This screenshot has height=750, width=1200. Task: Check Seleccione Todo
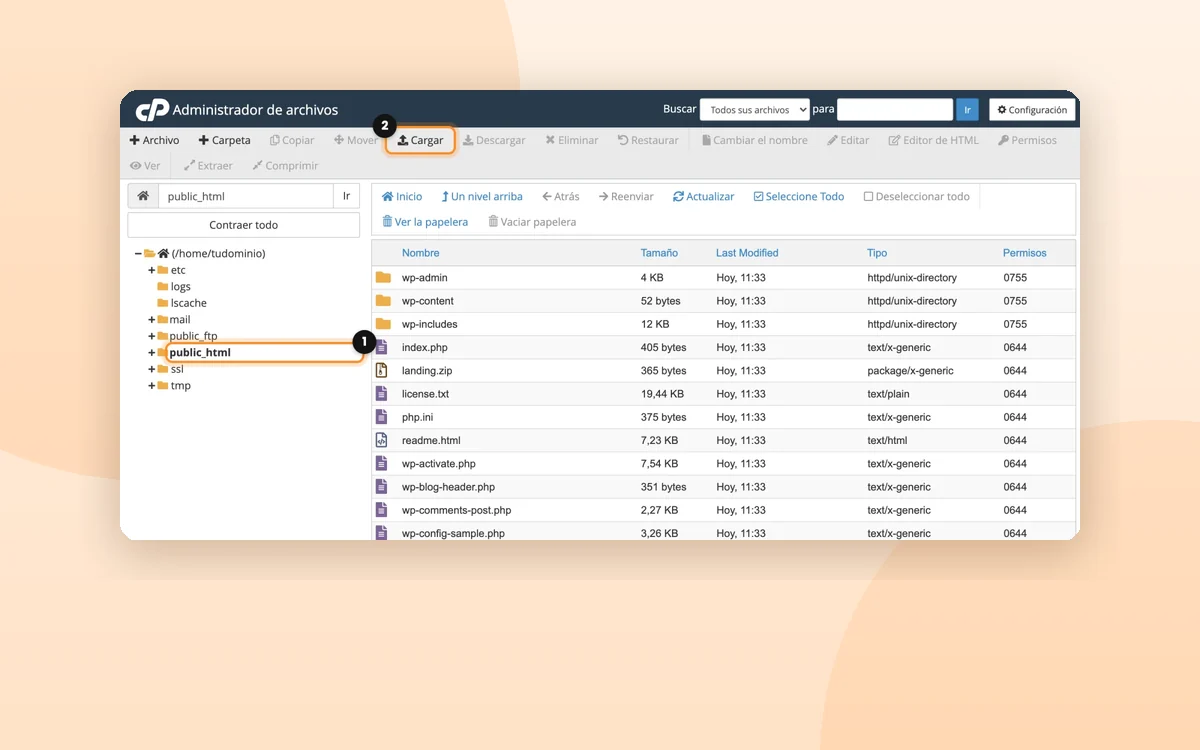coord(799,197)
